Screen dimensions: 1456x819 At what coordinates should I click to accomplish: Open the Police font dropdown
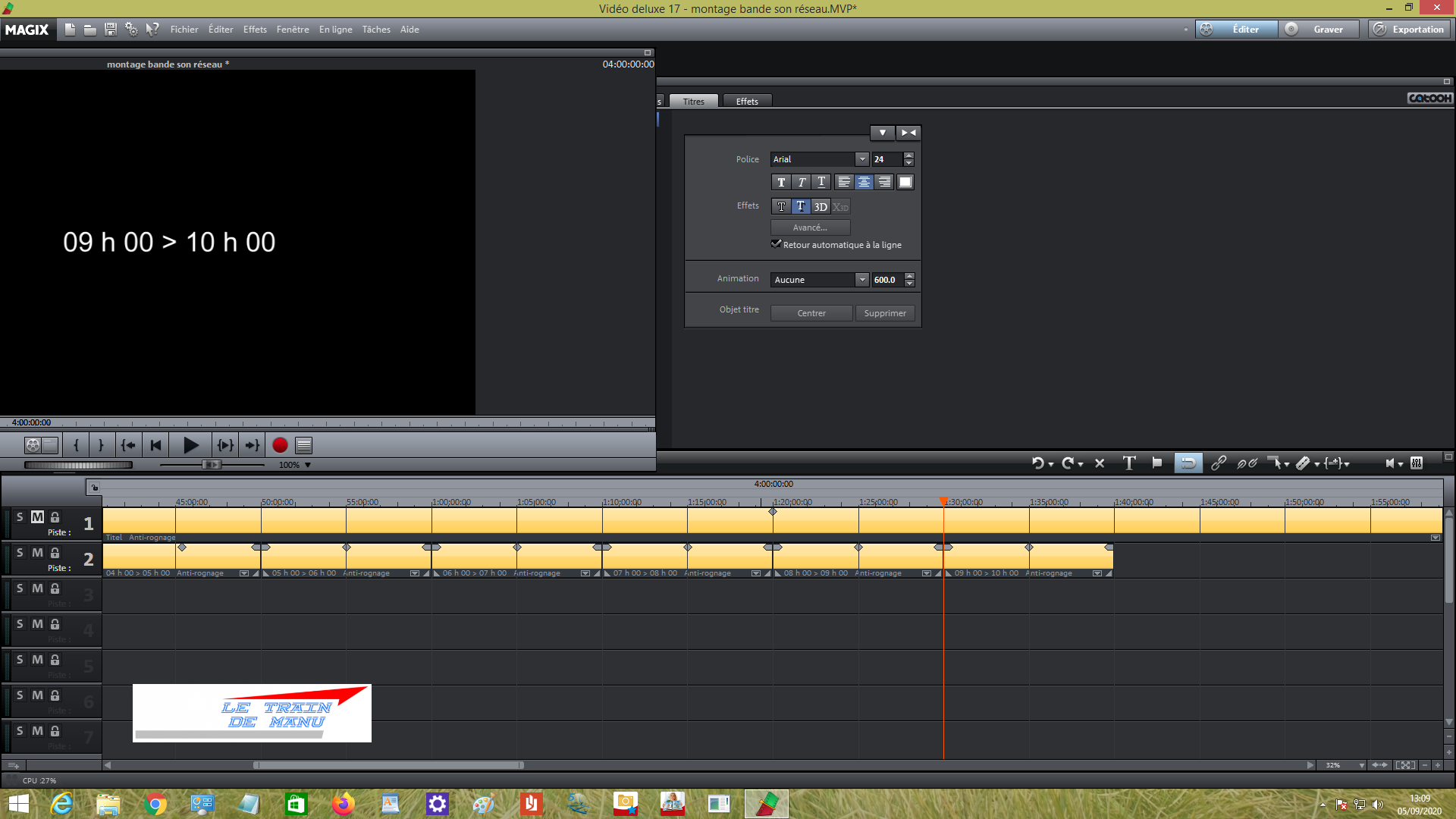(861, 159)
